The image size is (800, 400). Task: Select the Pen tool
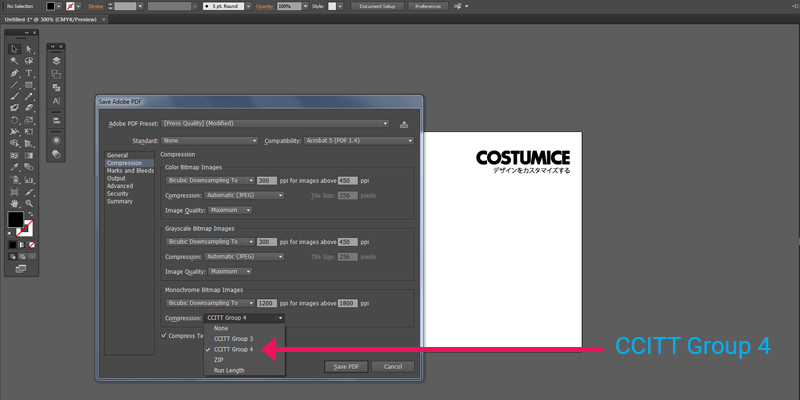(15, 73)
